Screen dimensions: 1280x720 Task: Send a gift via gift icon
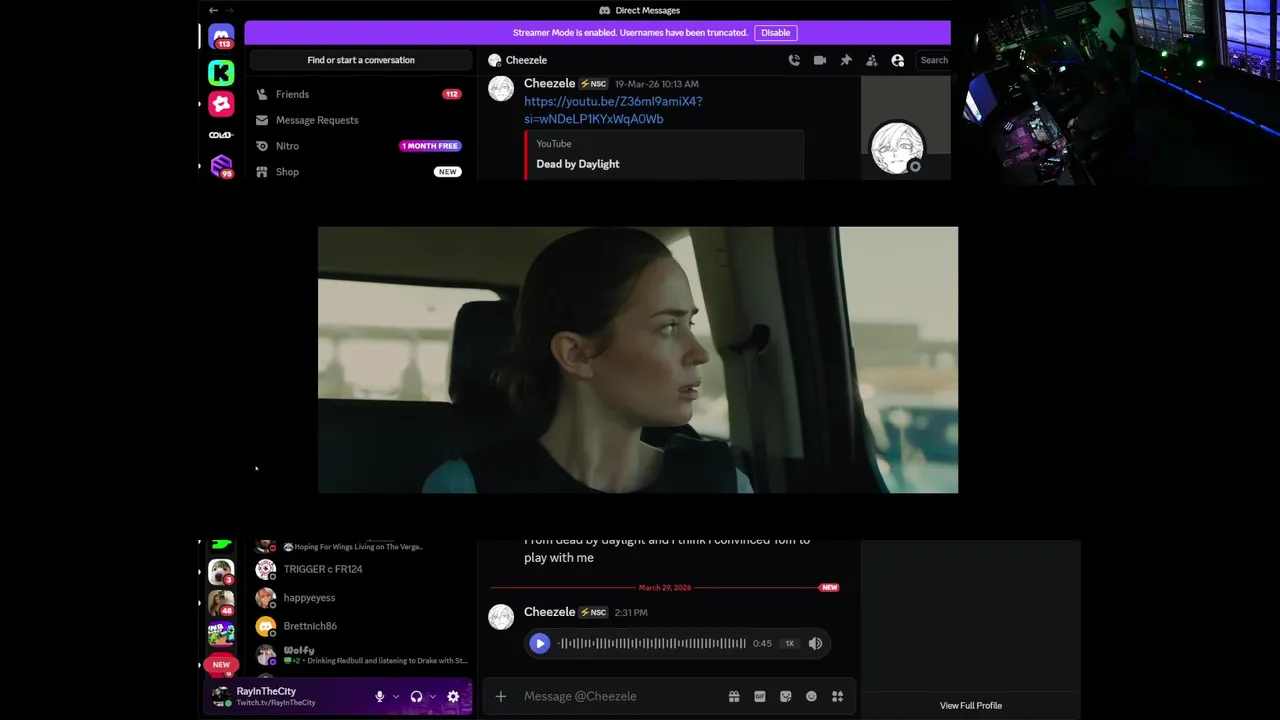click(734, 696)
